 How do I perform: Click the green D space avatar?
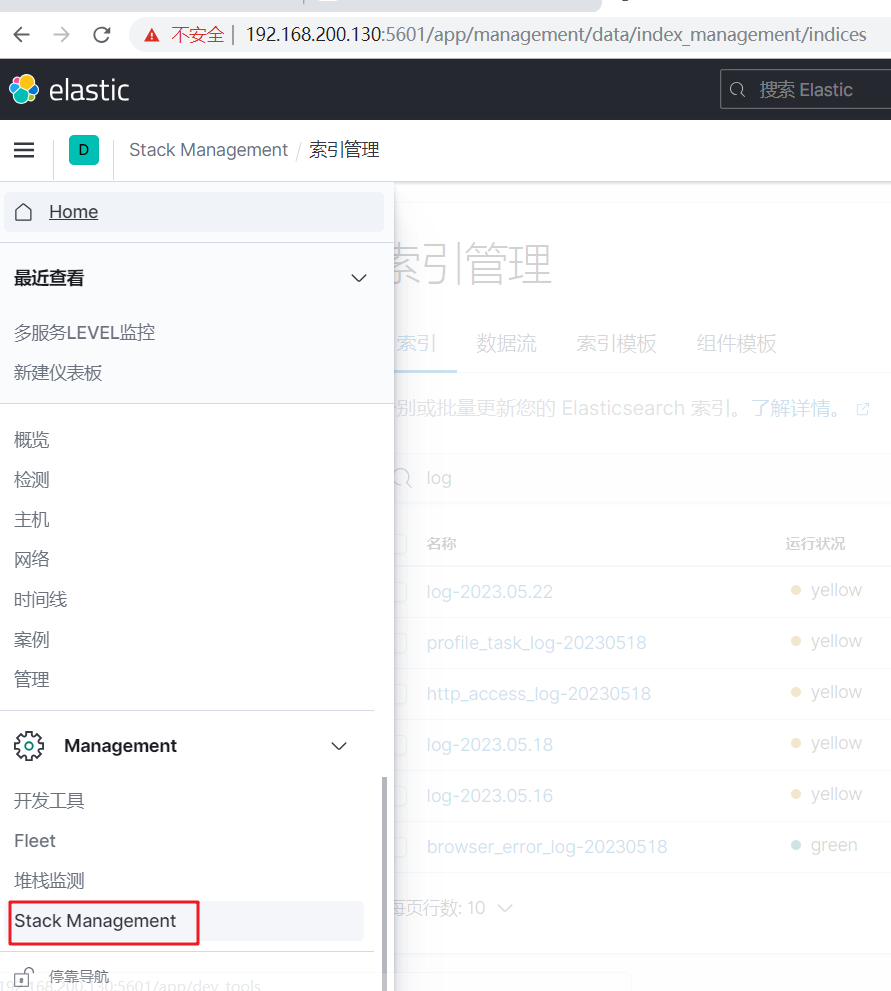84,150
